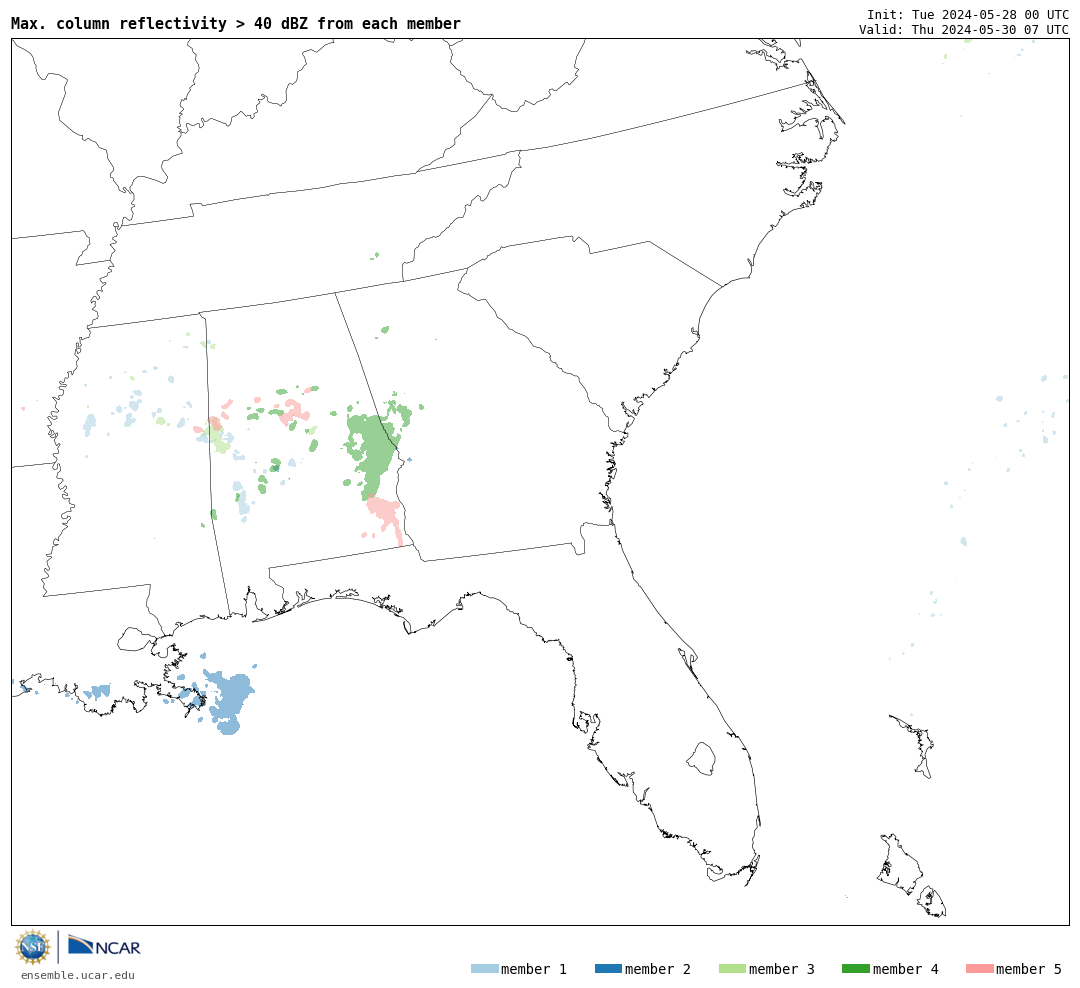The image size is (1080, 988).
Task: Select the 'member 1' legend label
Action: pyautogui.click(x=534, y=969)
